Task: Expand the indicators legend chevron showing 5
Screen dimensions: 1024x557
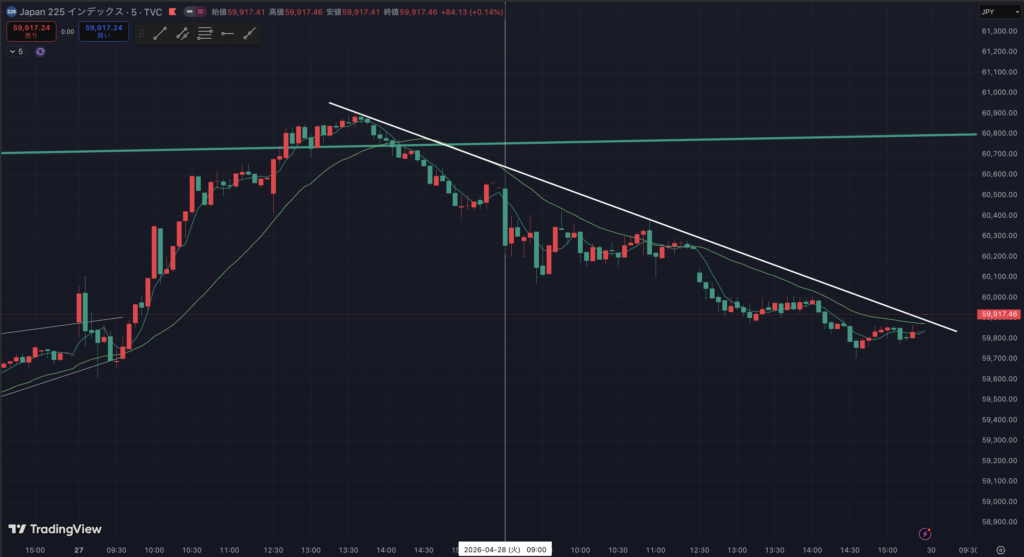Action: coord(16,51)
